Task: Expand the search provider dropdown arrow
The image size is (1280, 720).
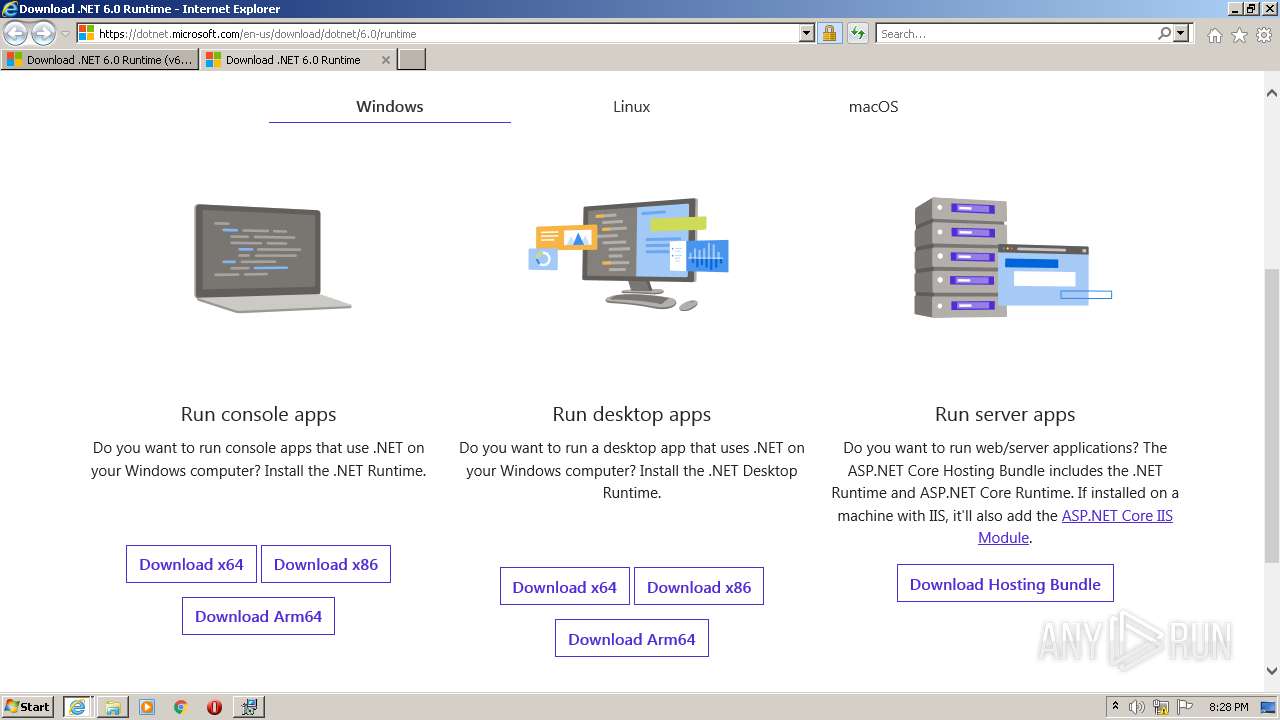Action: click(x=1181, y=33)
